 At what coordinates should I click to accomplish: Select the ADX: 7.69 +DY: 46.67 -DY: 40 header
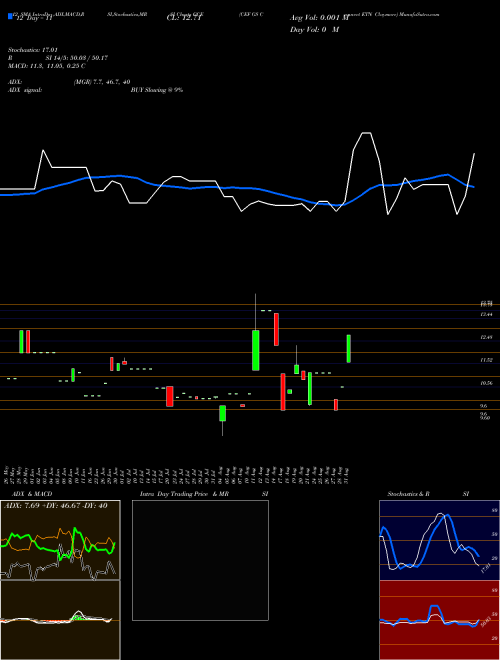coord(55,506)
